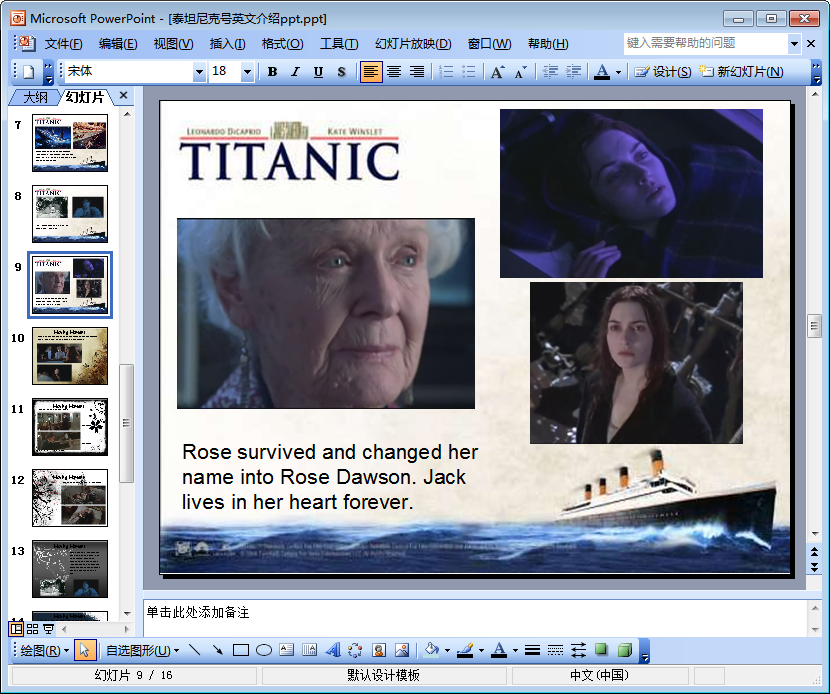Open the font name dropdown

coord(199,72)
